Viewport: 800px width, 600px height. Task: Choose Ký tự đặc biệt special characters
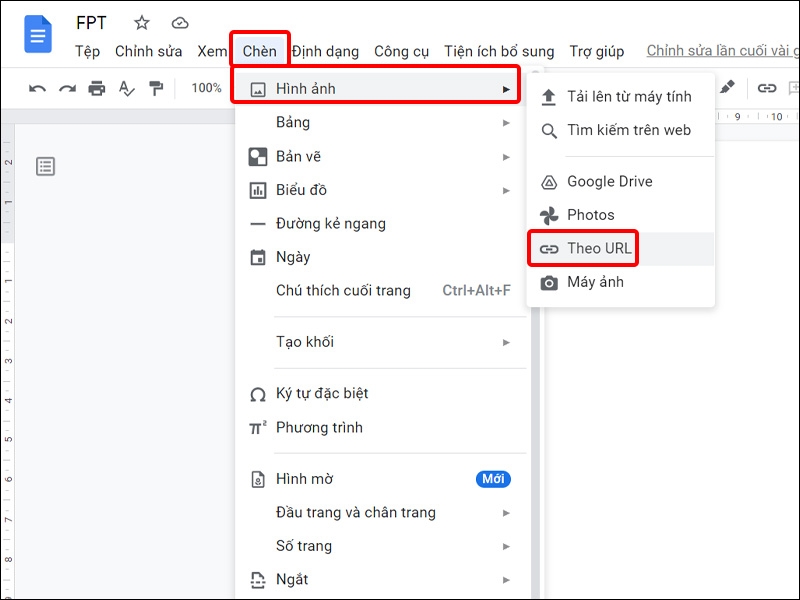pyautogui.click(x=381, y=393)
